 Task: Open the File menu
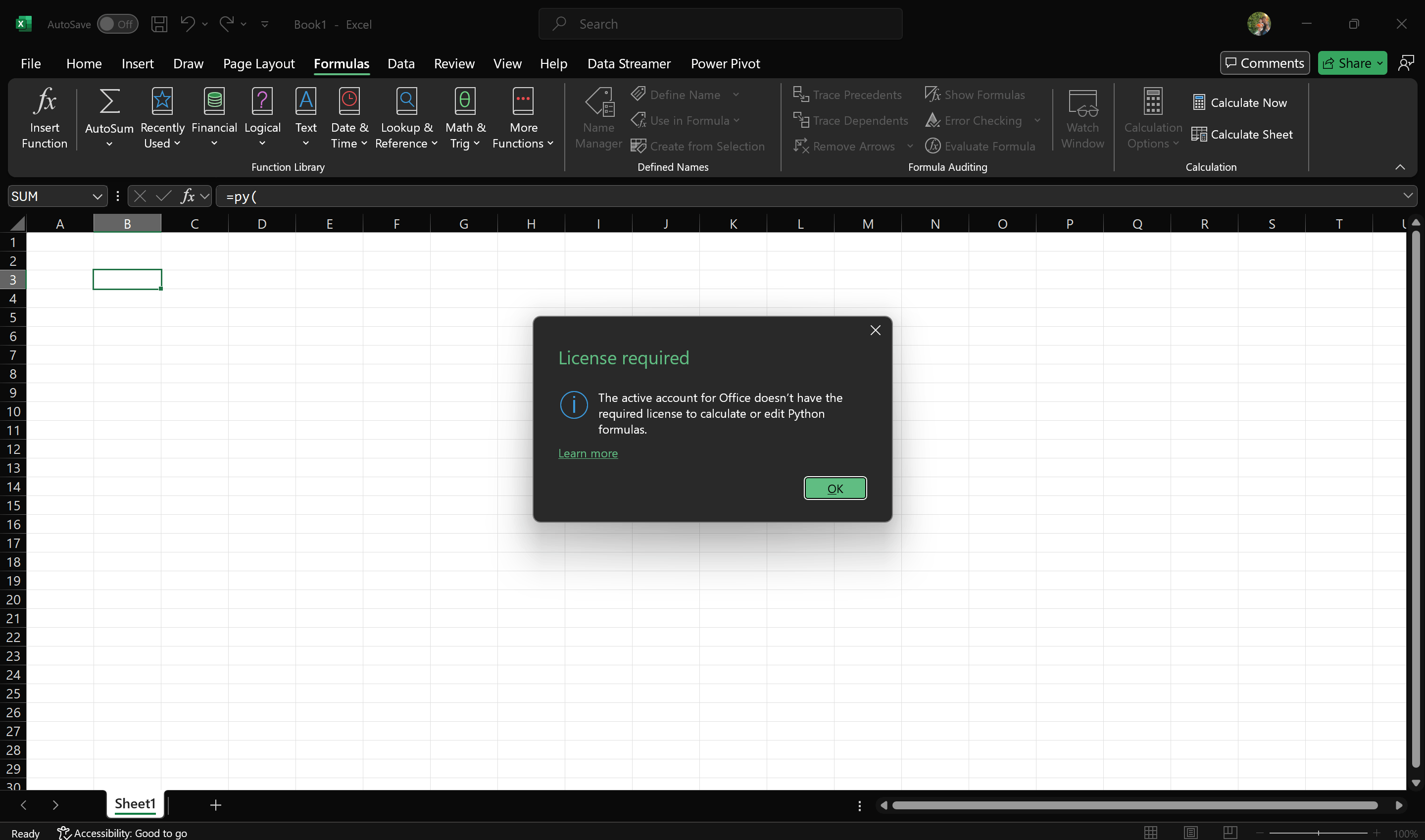tap(31, 63)
